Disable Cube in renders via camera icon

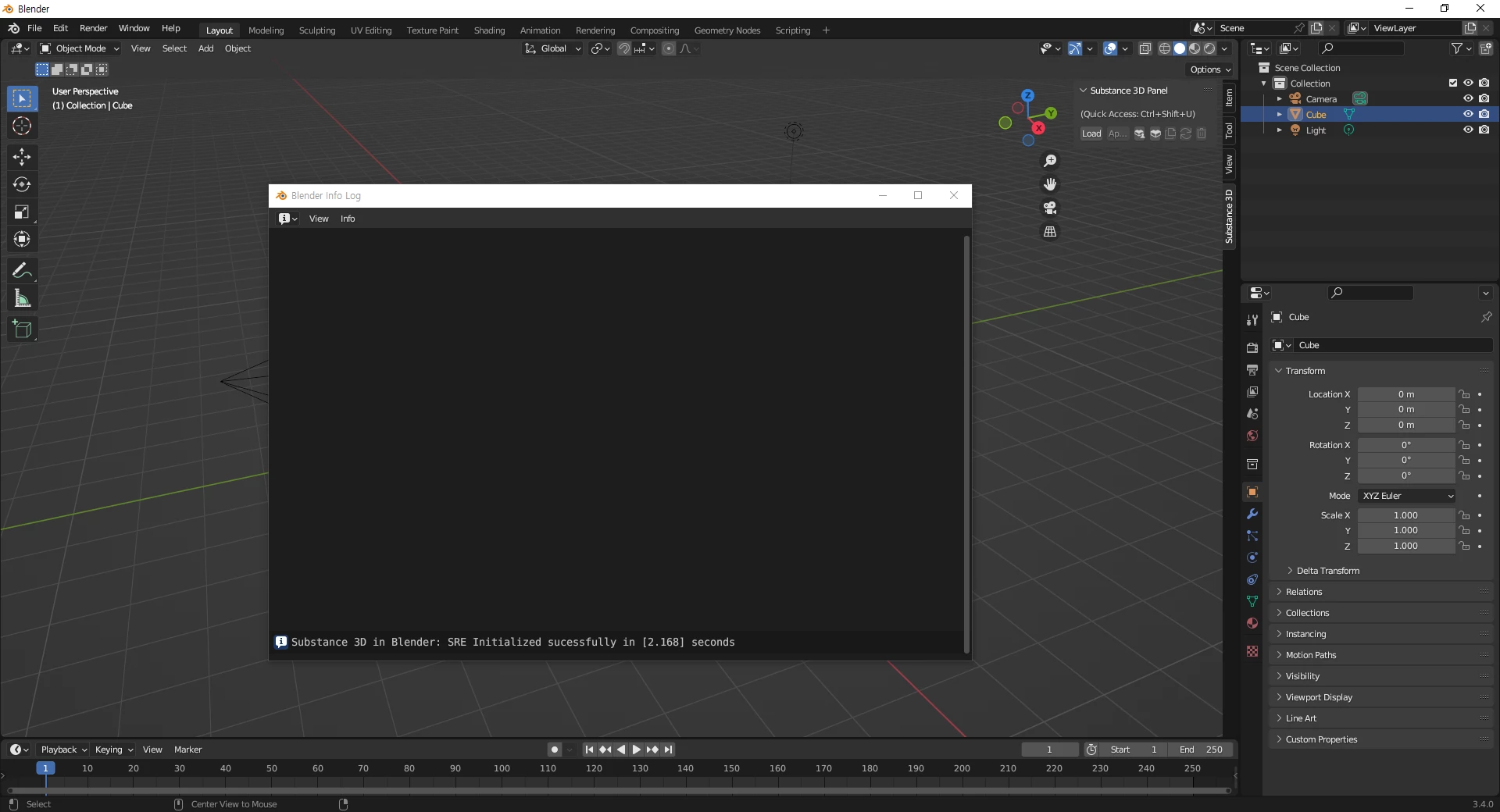[x=1484, y=114]
